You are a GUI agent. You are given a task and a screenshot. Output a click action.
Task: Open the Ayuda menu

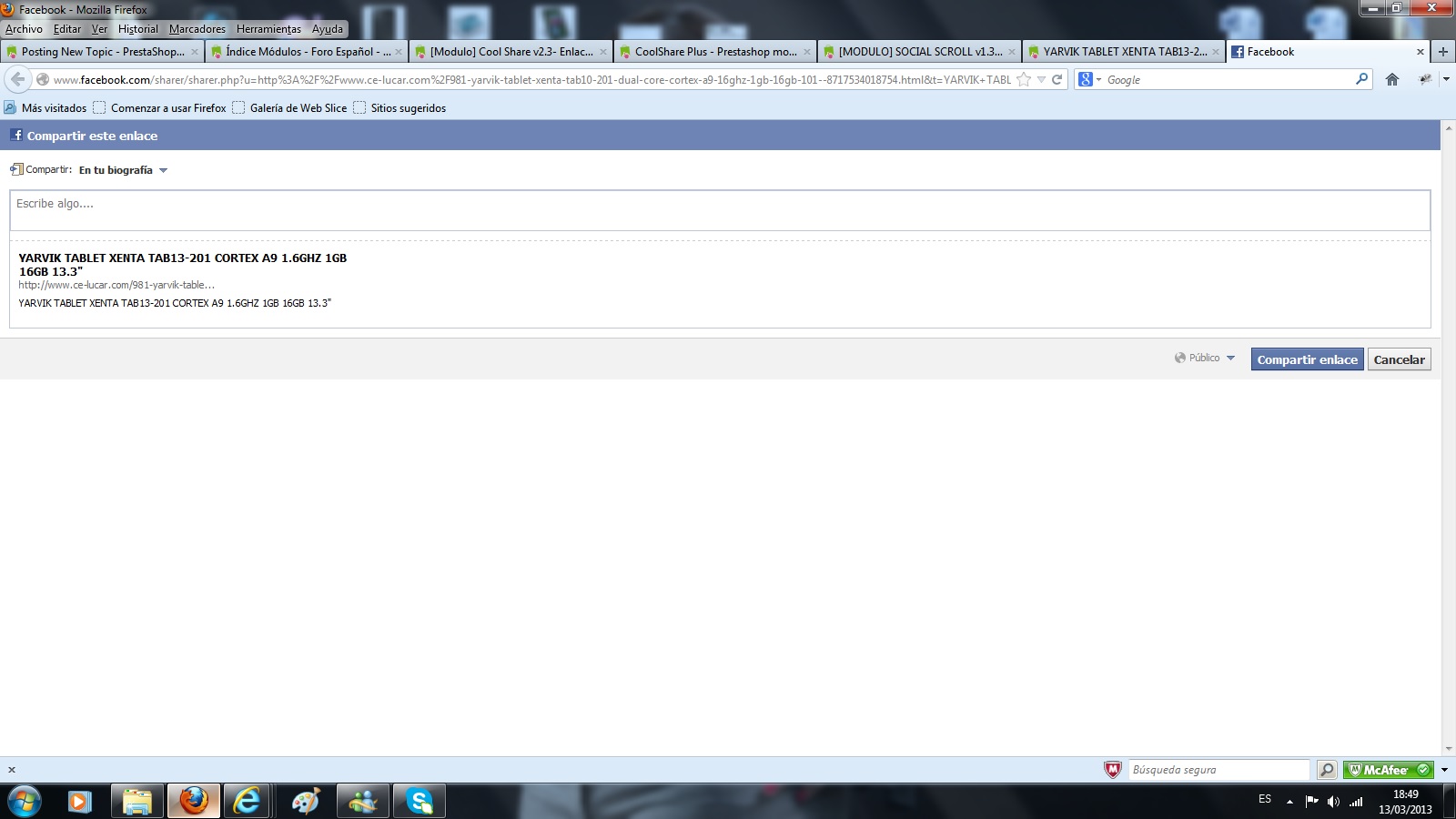(x=328, y=29)
